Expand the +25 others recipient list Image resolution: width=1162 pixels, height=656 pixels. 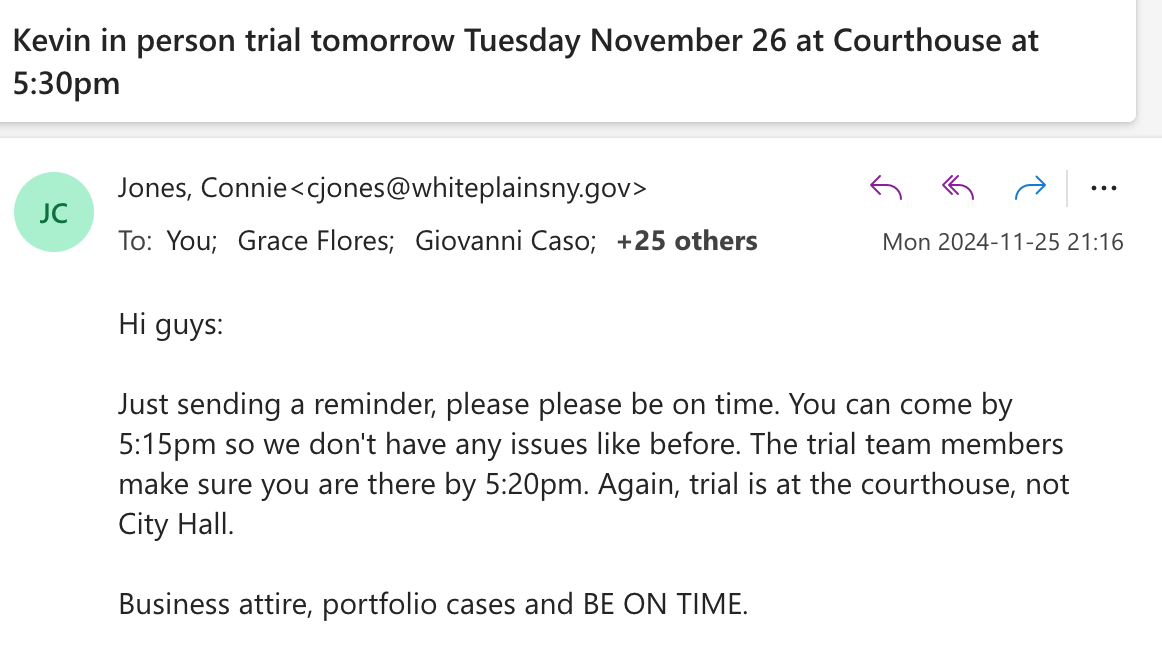[687, 241]
